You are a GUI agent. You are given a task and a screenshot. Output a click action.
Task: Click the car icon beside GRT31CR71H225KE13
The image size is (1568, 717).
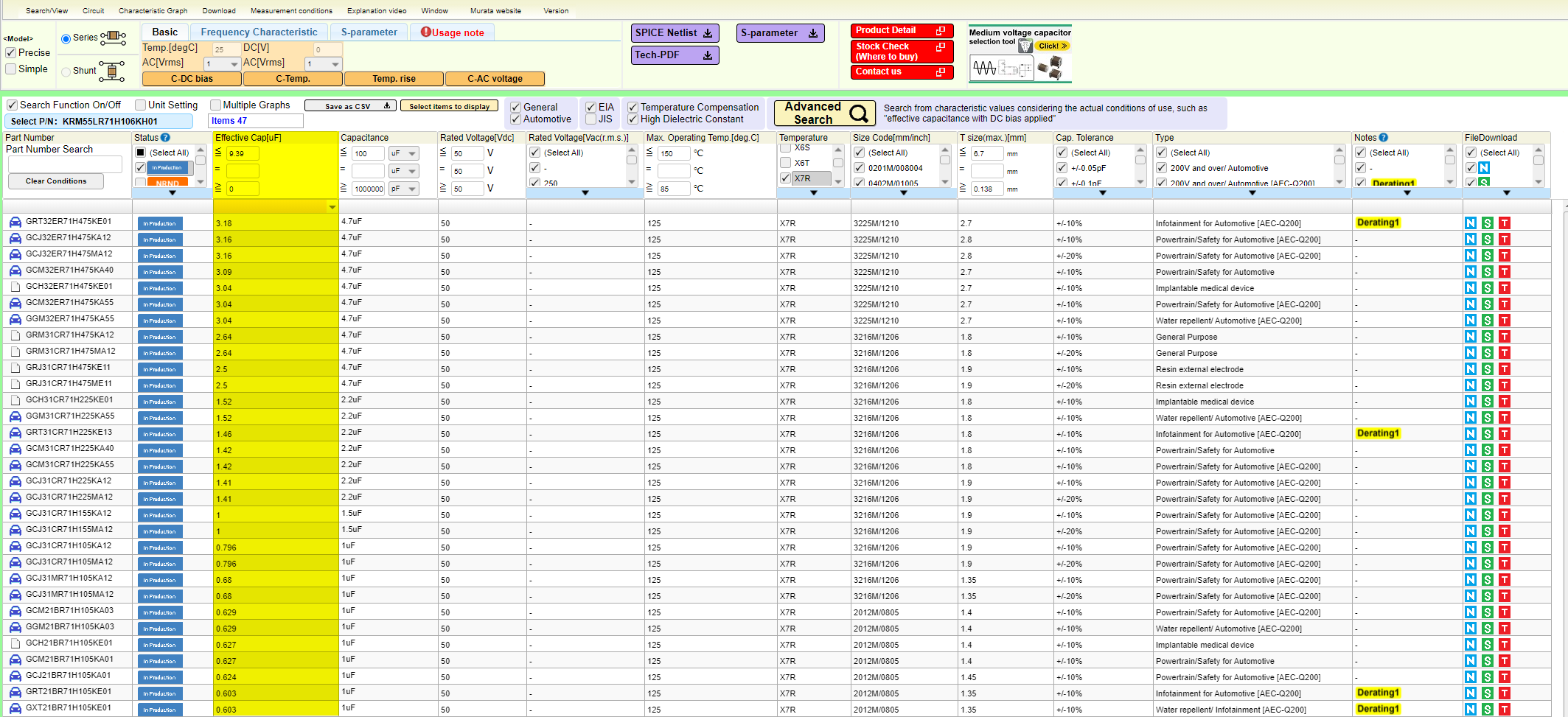(x=15, y=433)
